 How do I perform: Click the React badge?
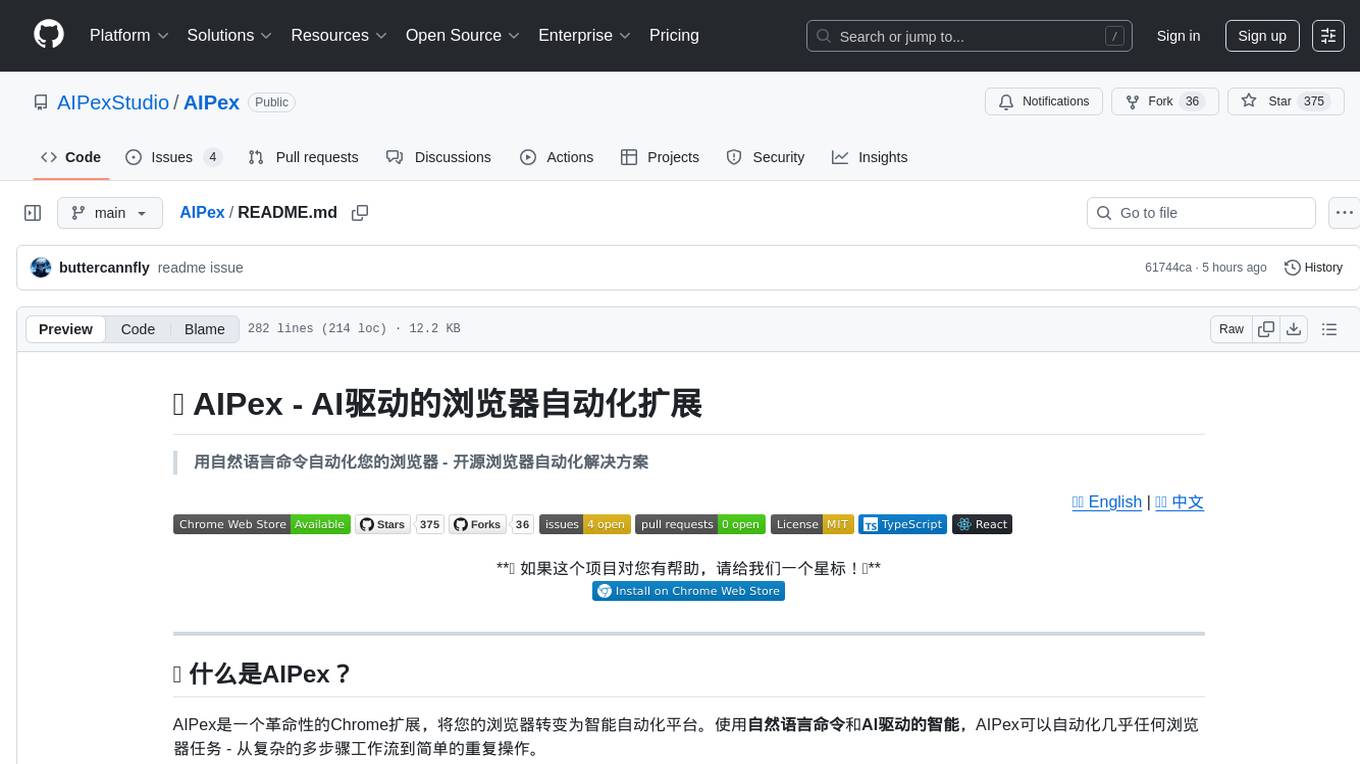coord(982,524)
